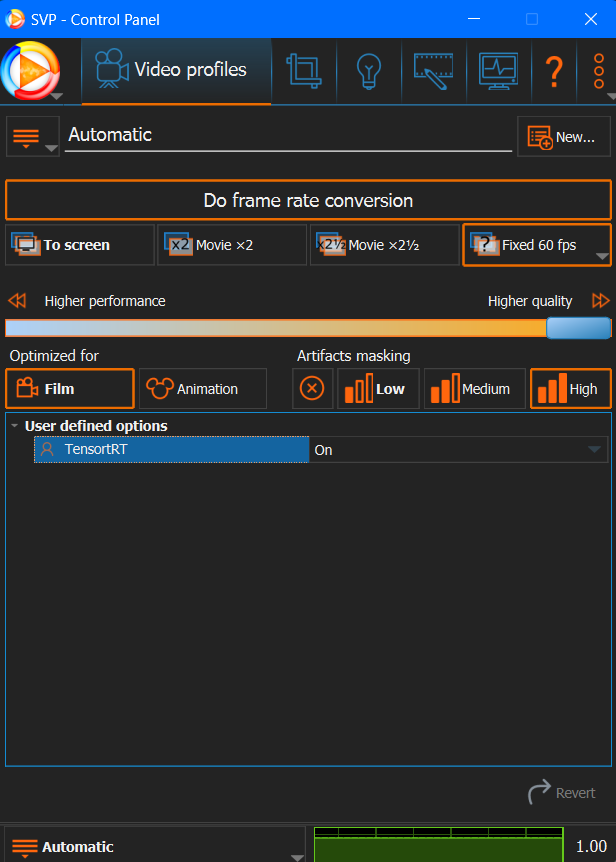
Task: Disable artifacts masking with the X button
Action: pos(312,389)
